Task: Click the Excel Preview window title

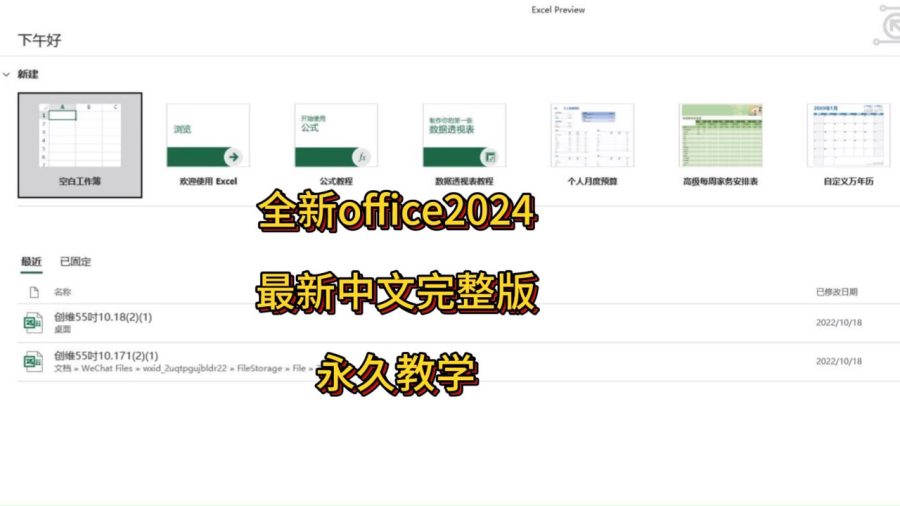Action: click(x=558, y=10)
